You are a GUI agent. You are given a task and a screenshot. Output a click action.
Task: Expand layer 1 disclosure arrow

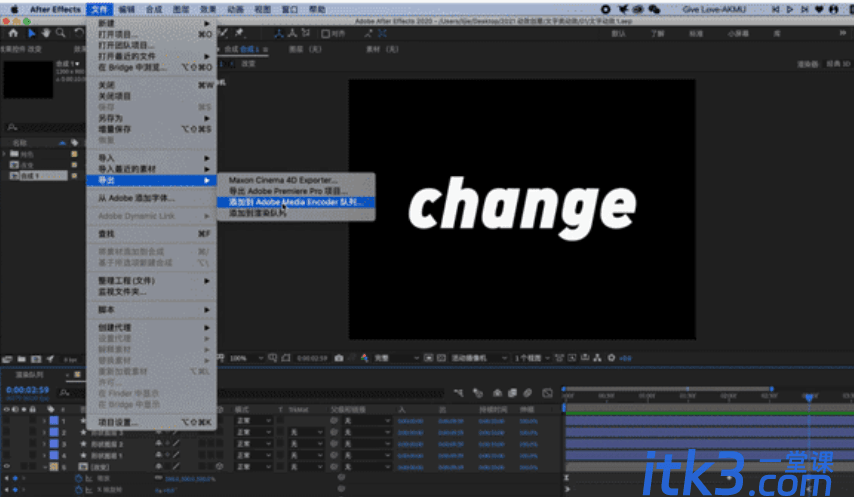pos(45,421)
